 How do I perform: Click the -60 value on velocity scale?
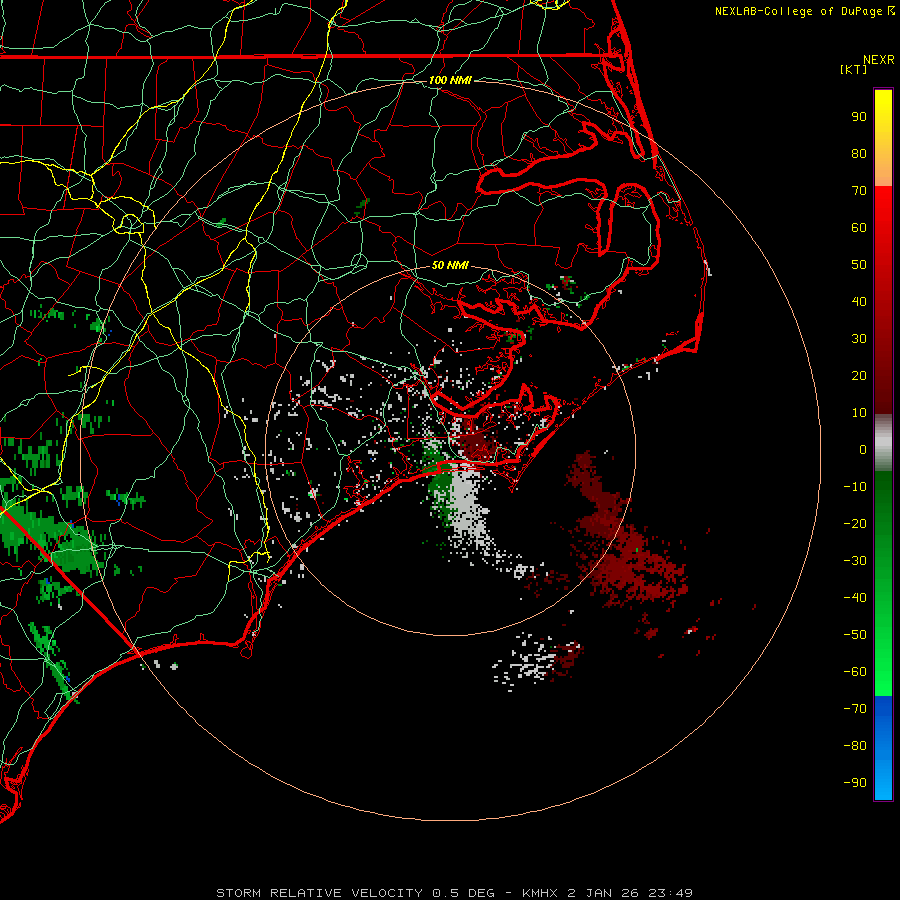click(855, 672)
